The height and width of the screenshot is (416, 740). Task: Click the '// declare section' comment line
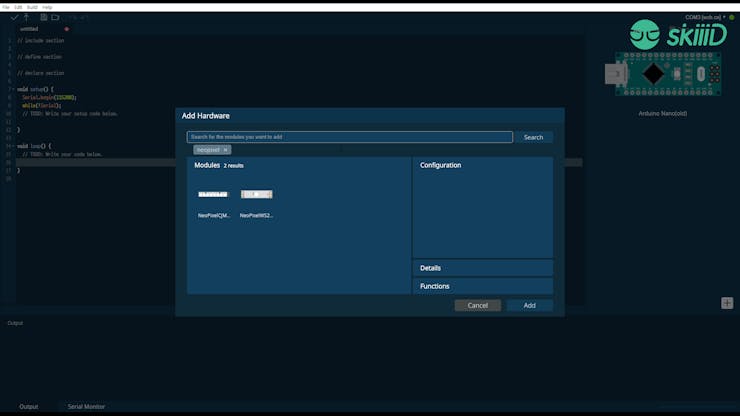(x=41, y=73)
